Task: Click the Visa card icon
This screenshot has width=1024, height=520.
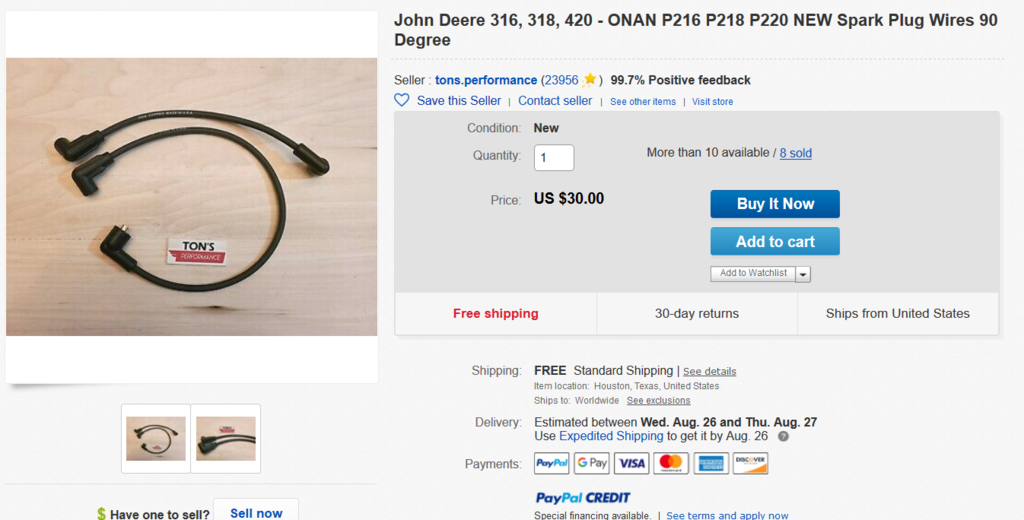Action: pos(632,463)
